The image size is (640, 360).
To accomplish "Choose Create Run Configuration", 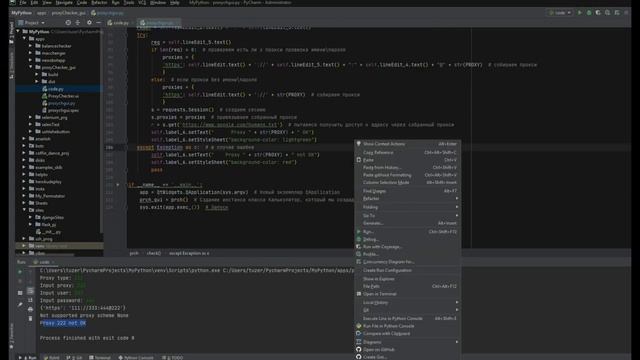I will click(x=407, y=270).
